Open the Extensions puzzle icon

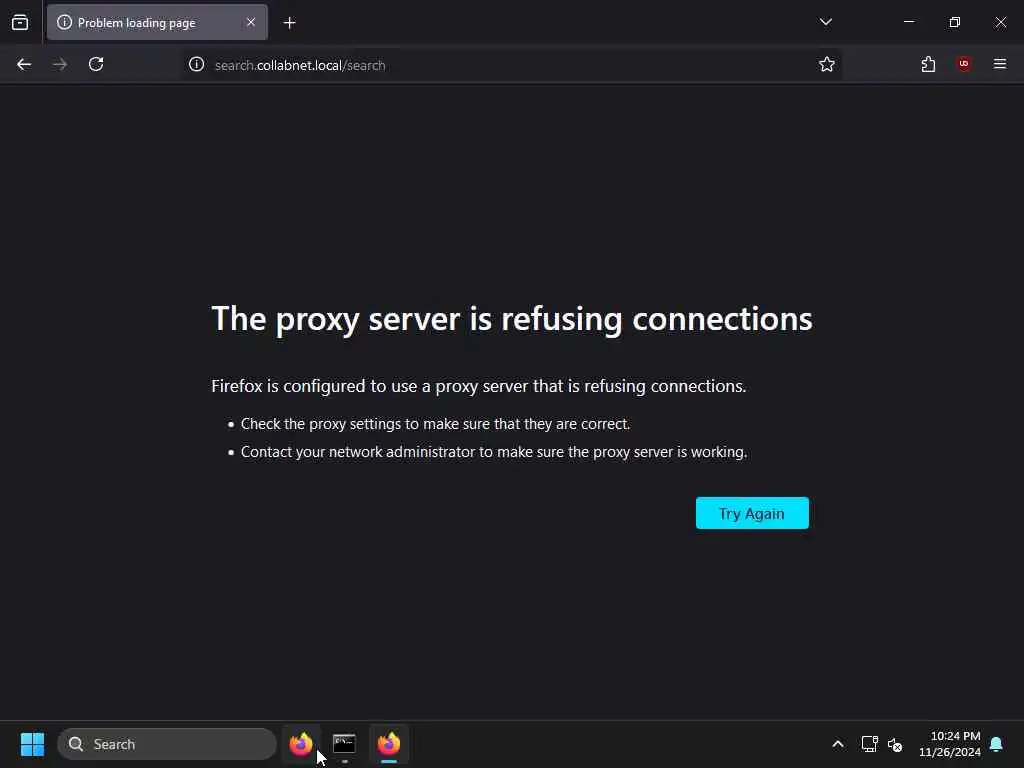click(x=928, y=64)
